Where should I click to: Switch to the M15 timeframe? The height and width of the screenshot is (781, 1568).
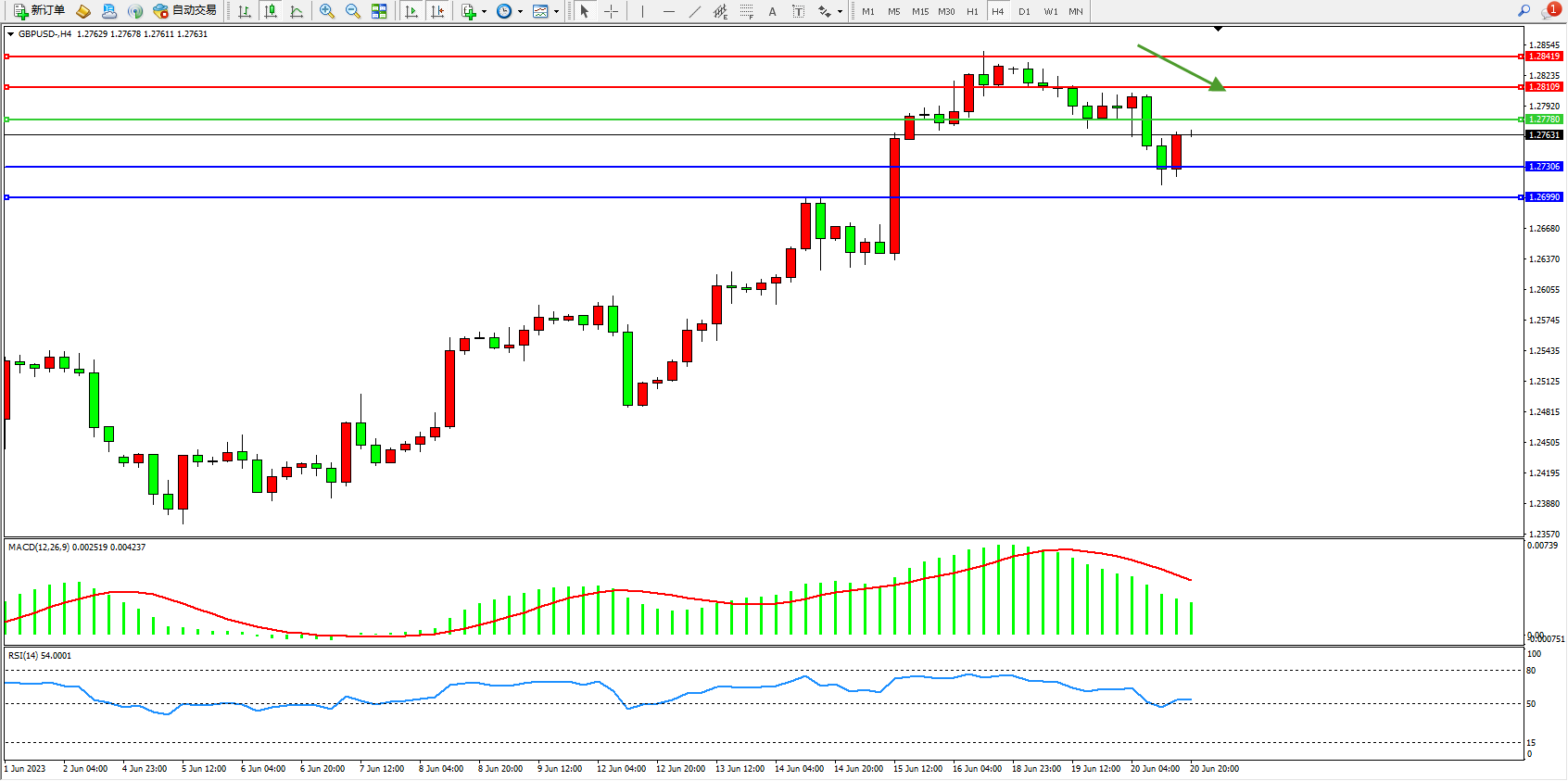point(919,11)
